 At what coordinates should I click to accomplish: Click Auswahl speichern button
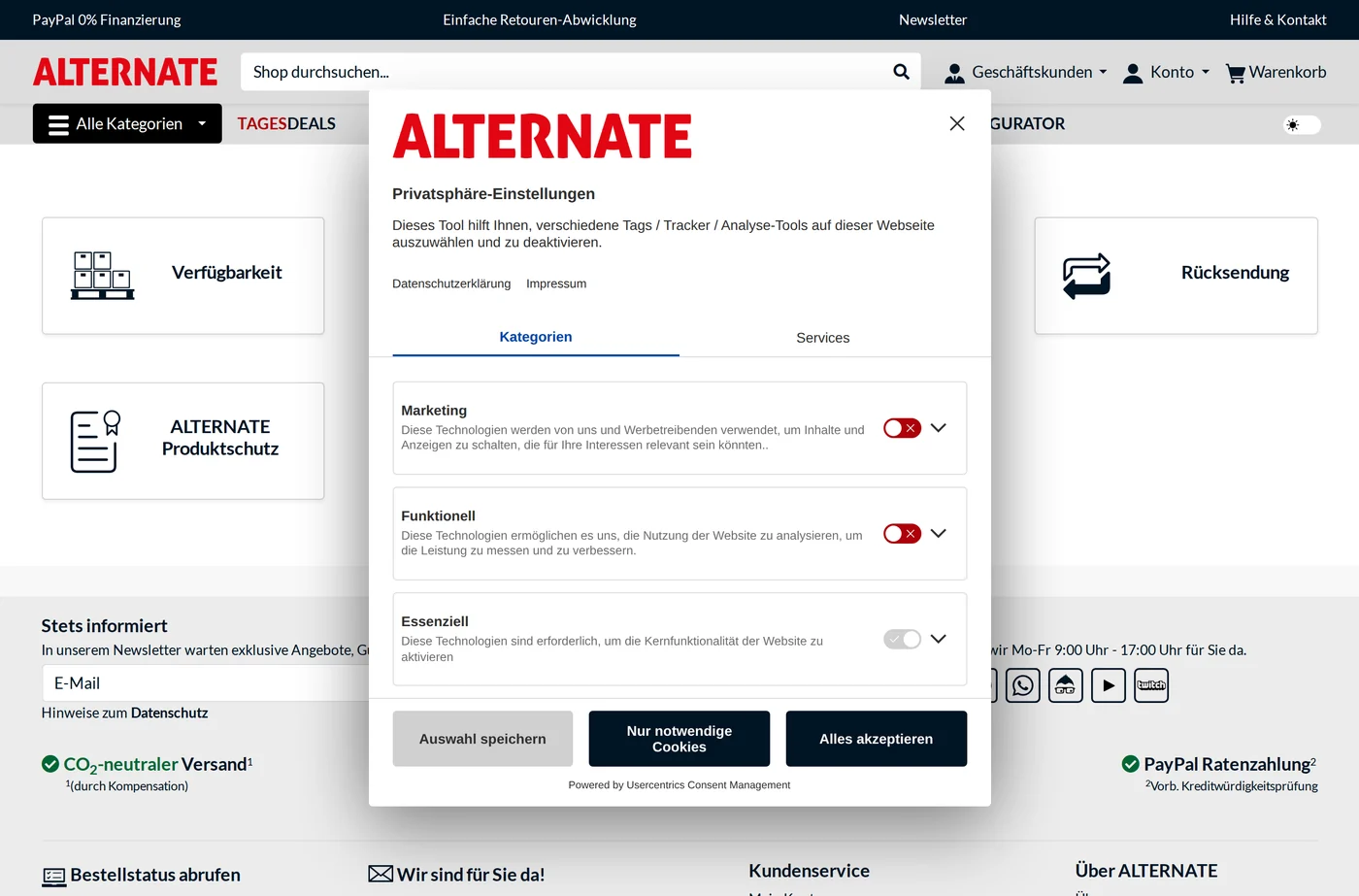click(x=482, y=739)
